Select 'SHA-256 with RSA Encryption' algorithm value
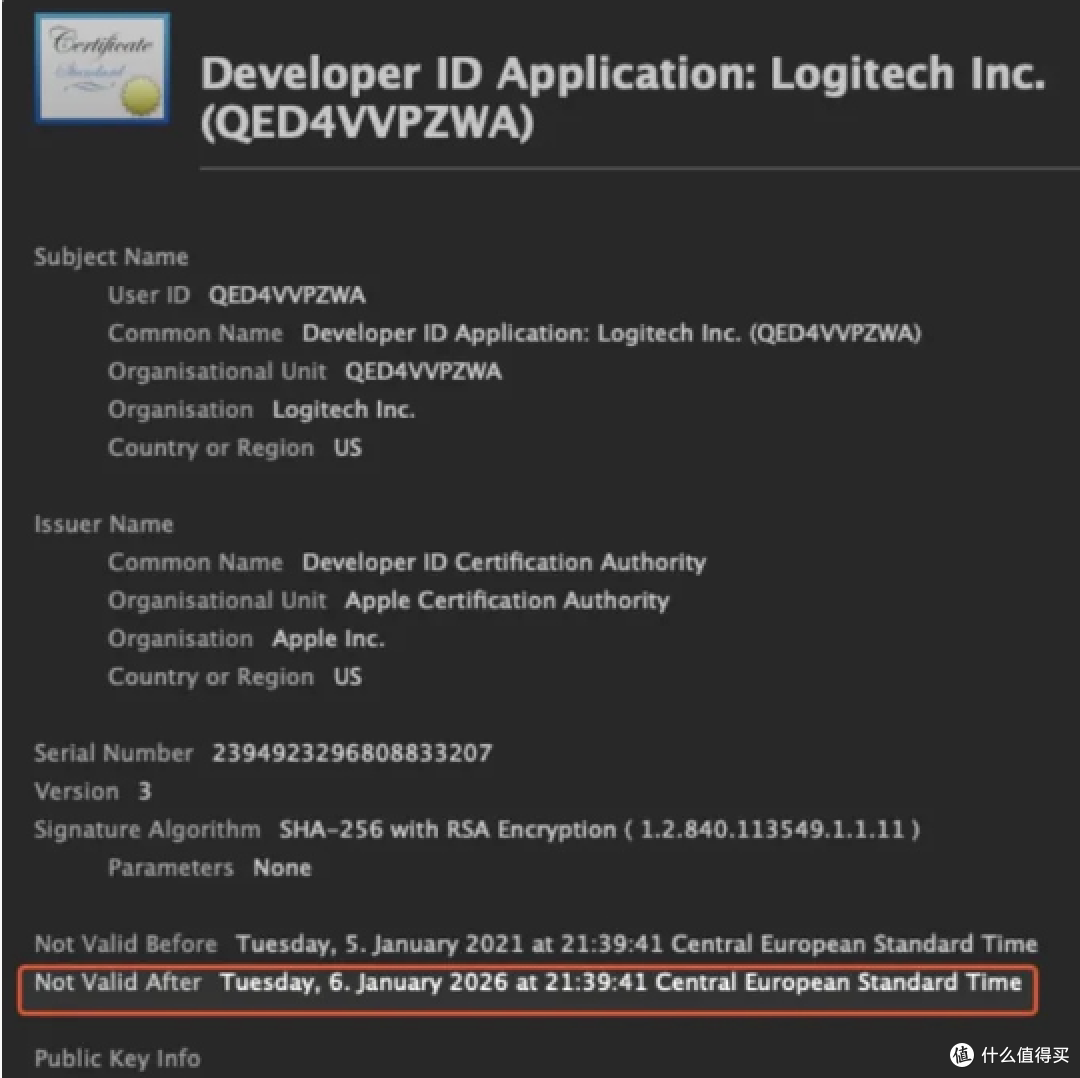This screenshot has height=1078, width=1080. coord(599,829)
